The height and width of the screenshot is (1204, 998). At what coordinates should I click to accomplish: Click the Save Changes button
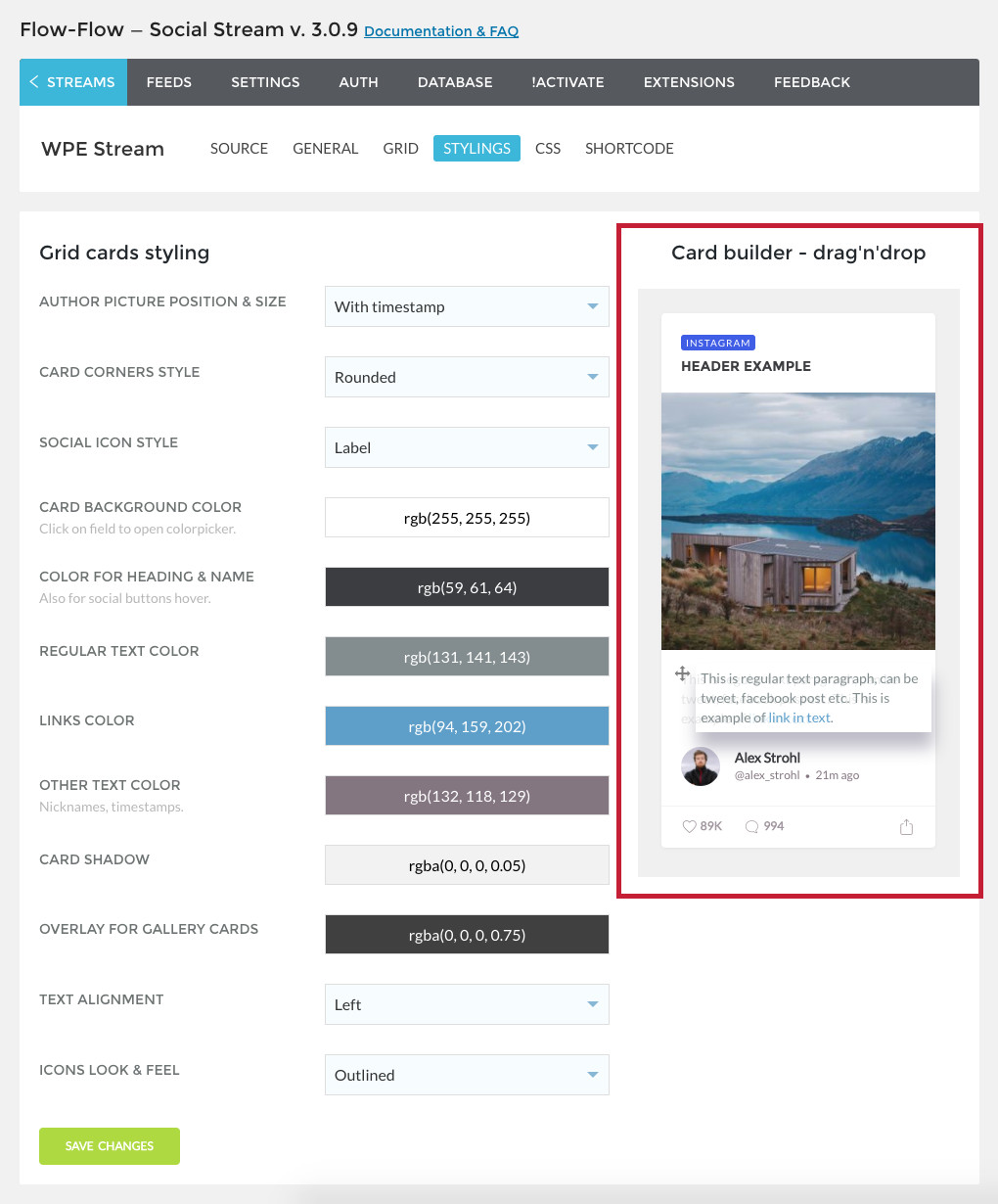(110, 1146)
